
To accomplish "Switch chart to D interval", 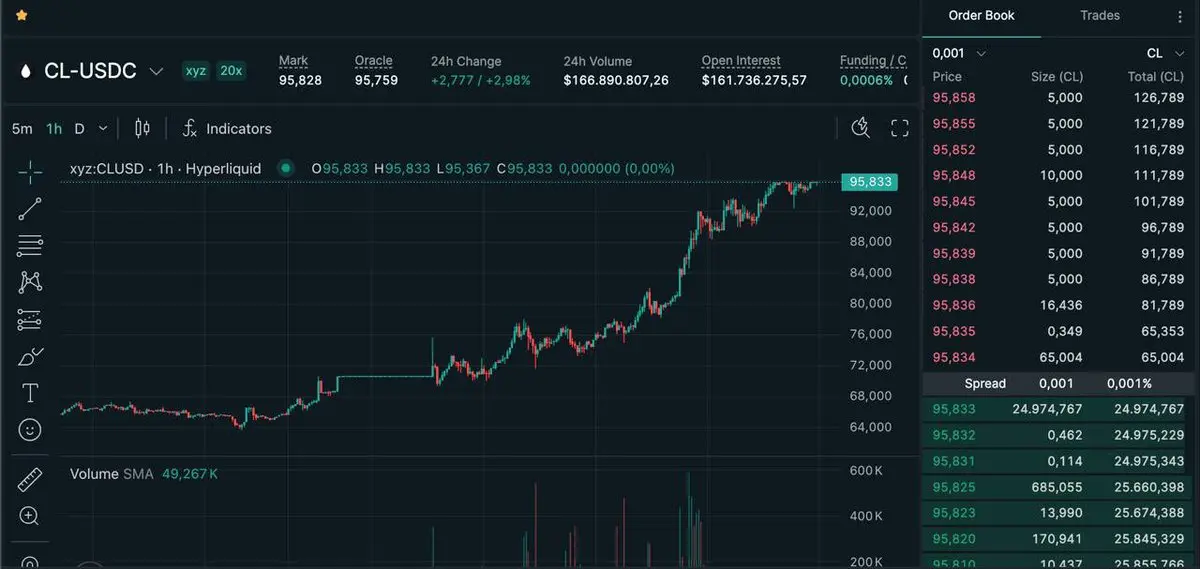I will pyautogui.click(x=79, y=128).
